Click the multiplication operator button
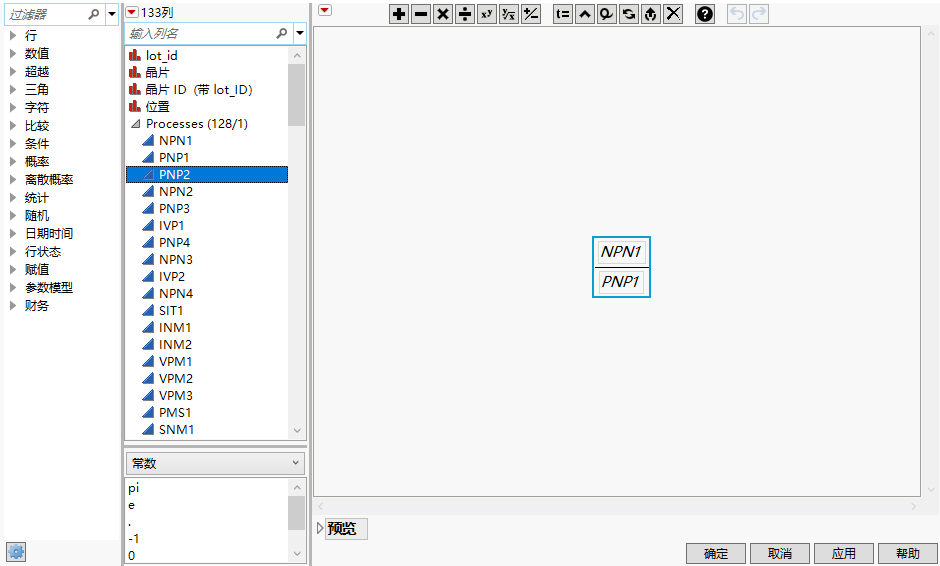Image resolution: width=940 pixels, height=566 pixels. 443,14
